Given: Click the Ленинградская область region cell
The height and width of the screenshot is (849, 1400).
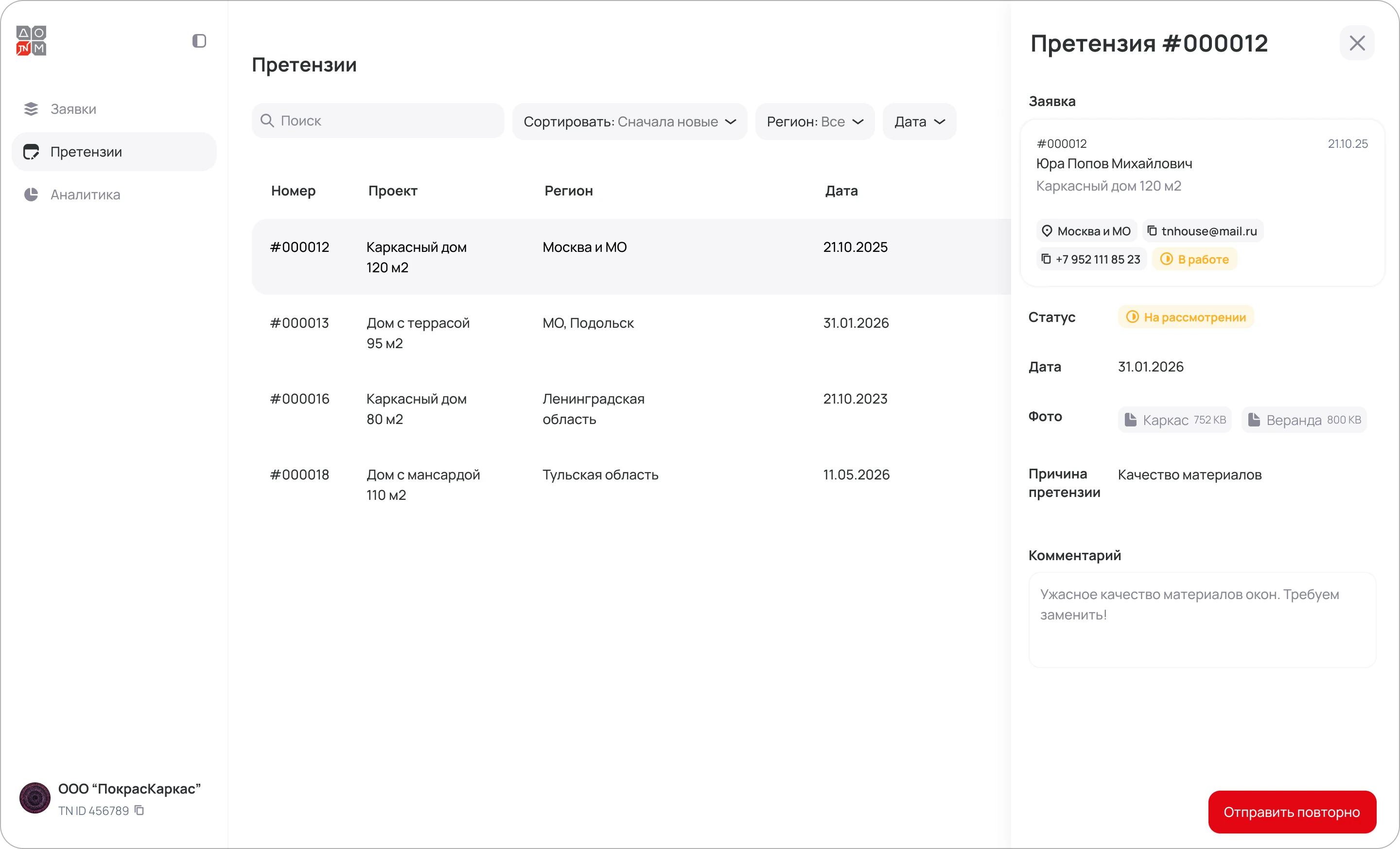Looking at the screenshot, I should click(594, 408).
